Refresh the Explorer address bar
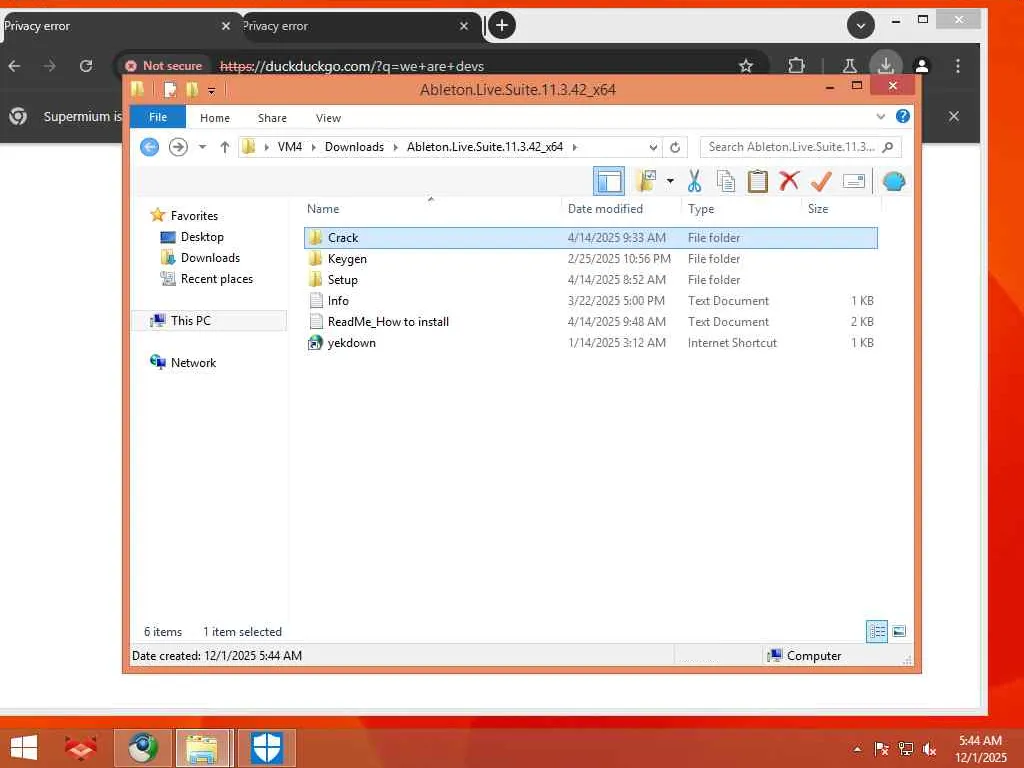Screen dimensions: 1024x768 tap(675, 148)
